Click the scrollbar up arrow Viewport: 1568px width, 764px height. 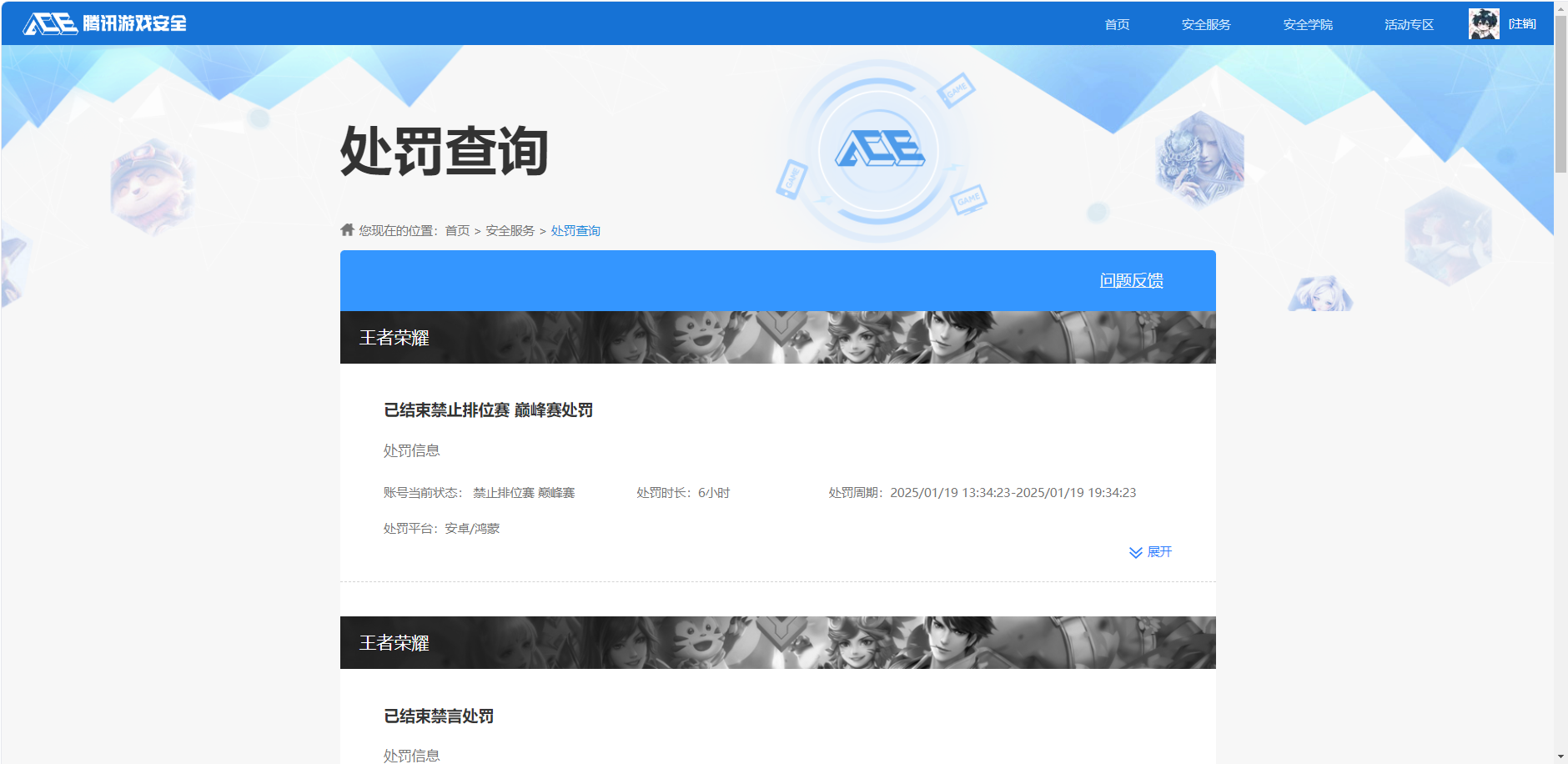[1560, 8]
